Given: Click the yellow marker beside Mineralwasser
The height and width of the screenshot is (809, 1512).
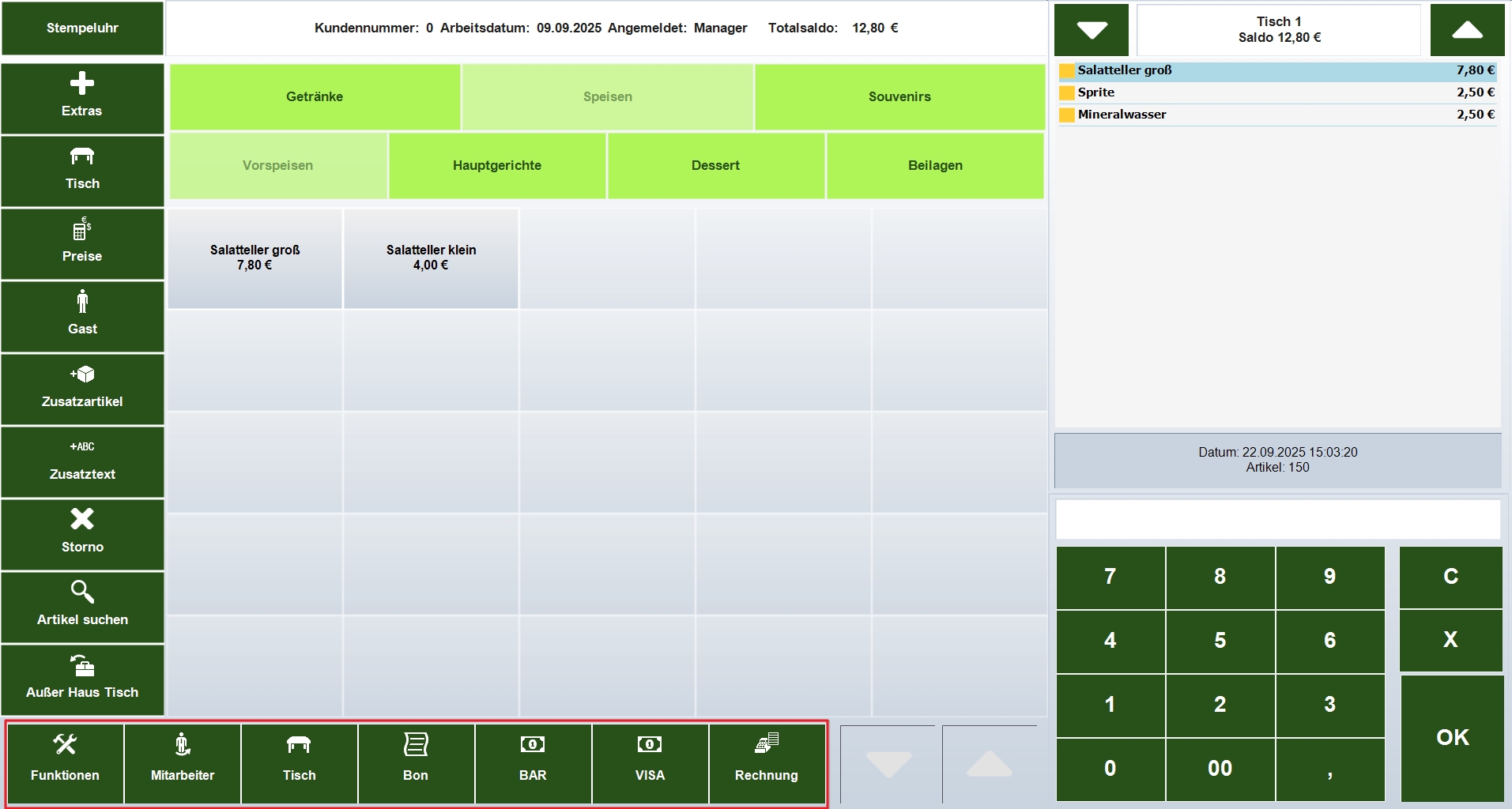Looking at the screenshot, I should [1067, 115].
